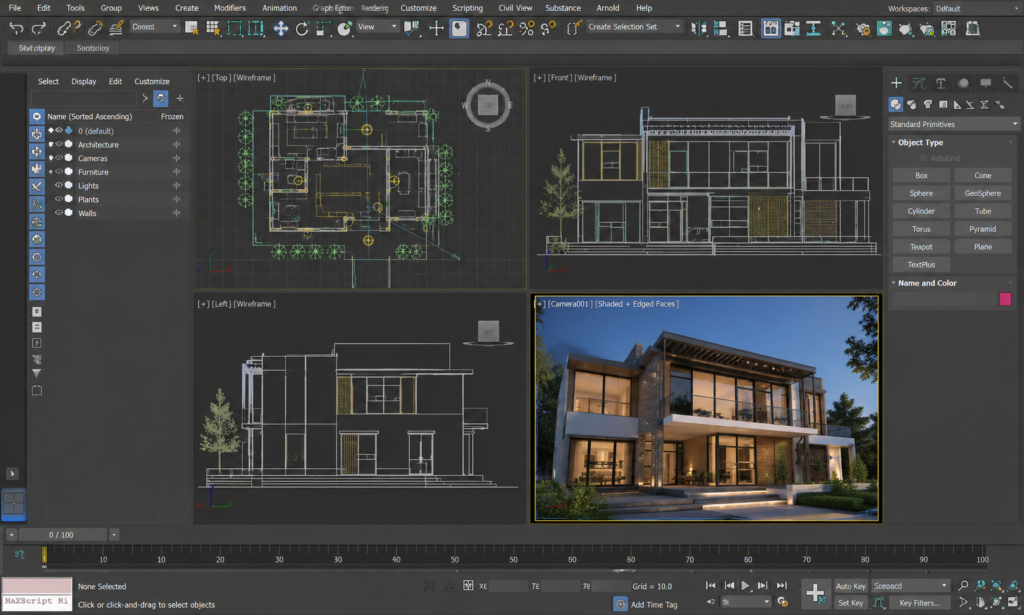Click the Zoom magnifier in navigation controls

tap(963, 586)
